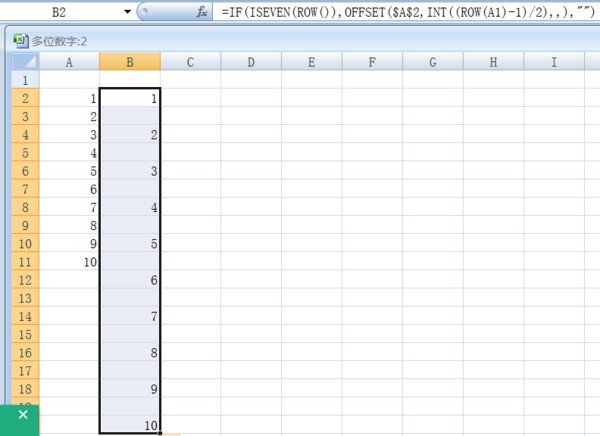600x436 pixels.
Task: Click cell A5 containing 4
Action: point(69,152)
